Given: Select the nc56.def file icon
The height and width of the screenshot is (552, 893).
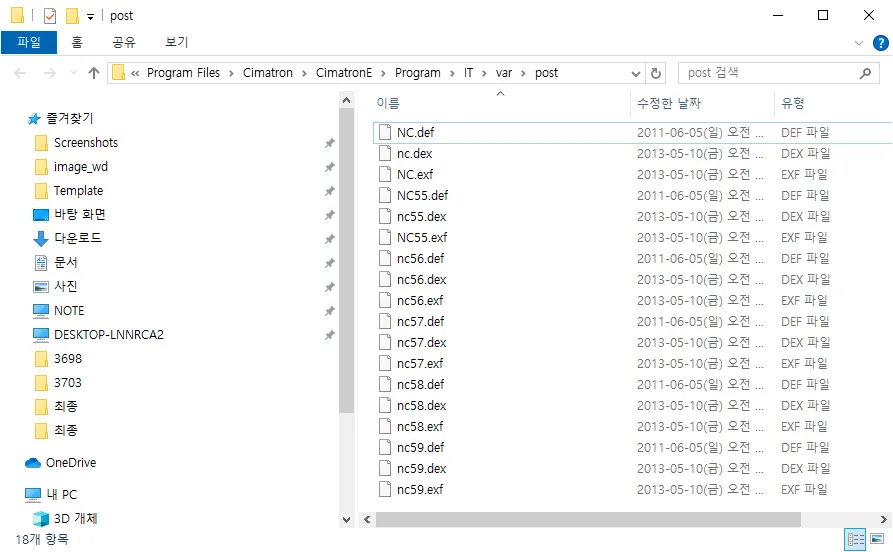Looking at the screenshot, I should (x=385, y=259).
